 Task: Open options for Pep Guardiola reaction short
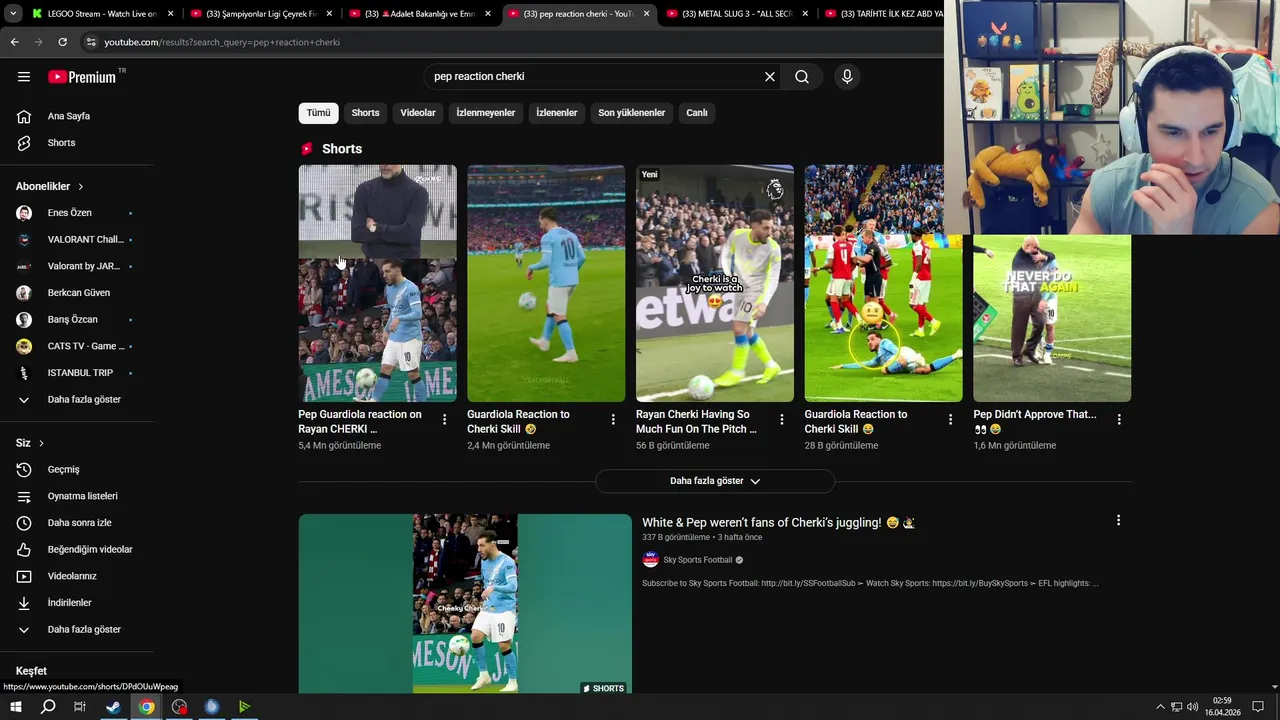coord(445,420)
